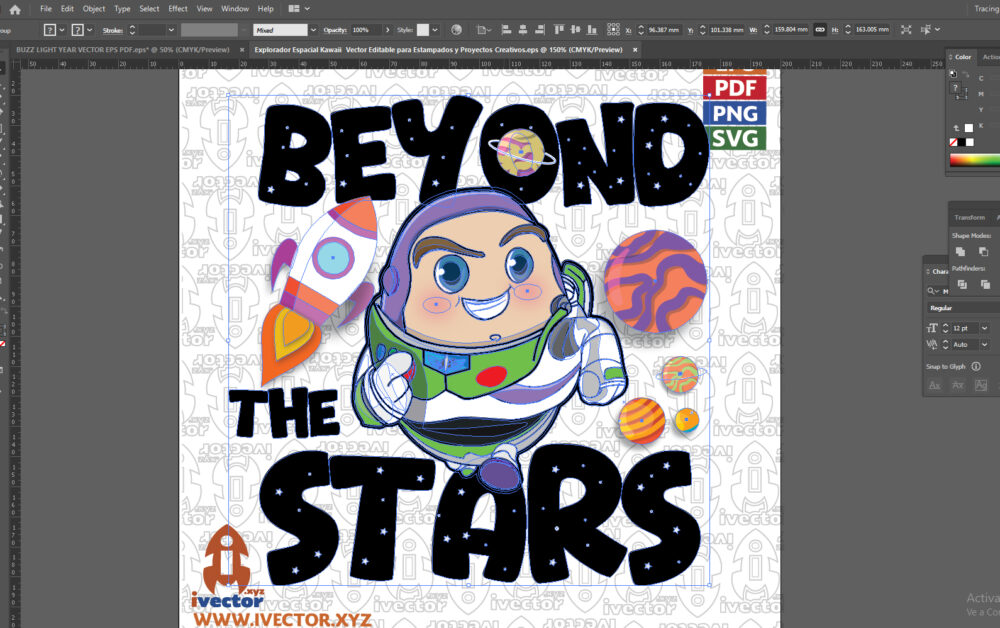The image size is (1000, 628).
Task: Click the Recolor Artwork globe icon
Action: coord(456,30)
